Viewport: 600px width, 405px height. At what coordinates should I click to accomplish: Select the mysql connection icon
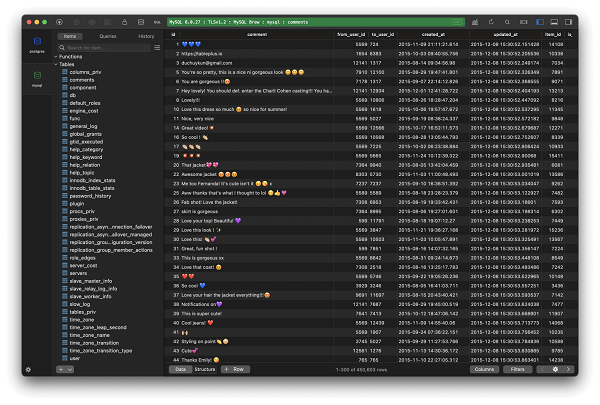coord(37,76)
